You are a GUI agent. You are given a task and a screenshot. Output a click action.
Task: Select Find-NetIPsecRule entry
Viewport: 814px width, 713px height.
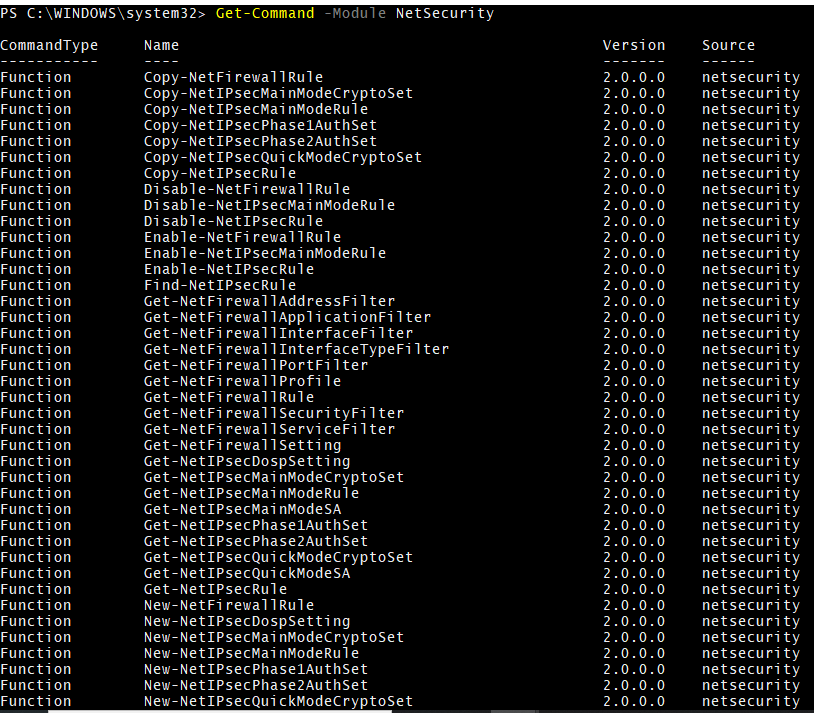pos(220,286)
